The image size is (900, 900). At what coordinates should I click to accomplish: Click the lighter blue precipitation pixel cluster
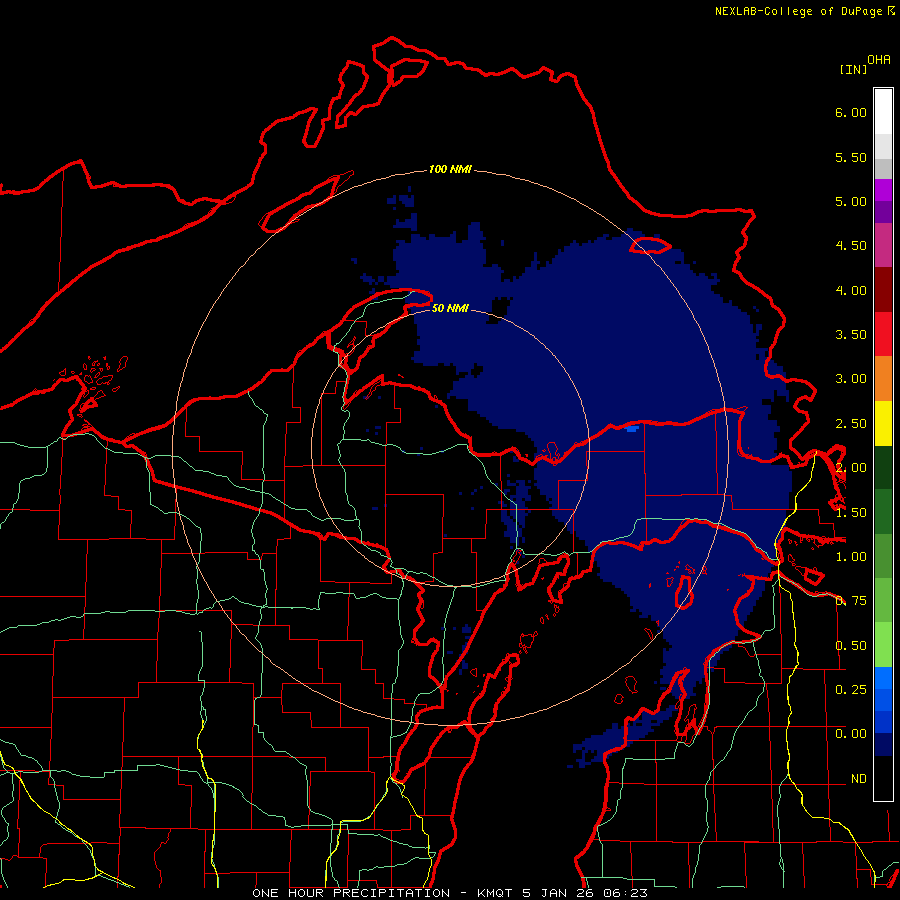click(x=632, y=428)
